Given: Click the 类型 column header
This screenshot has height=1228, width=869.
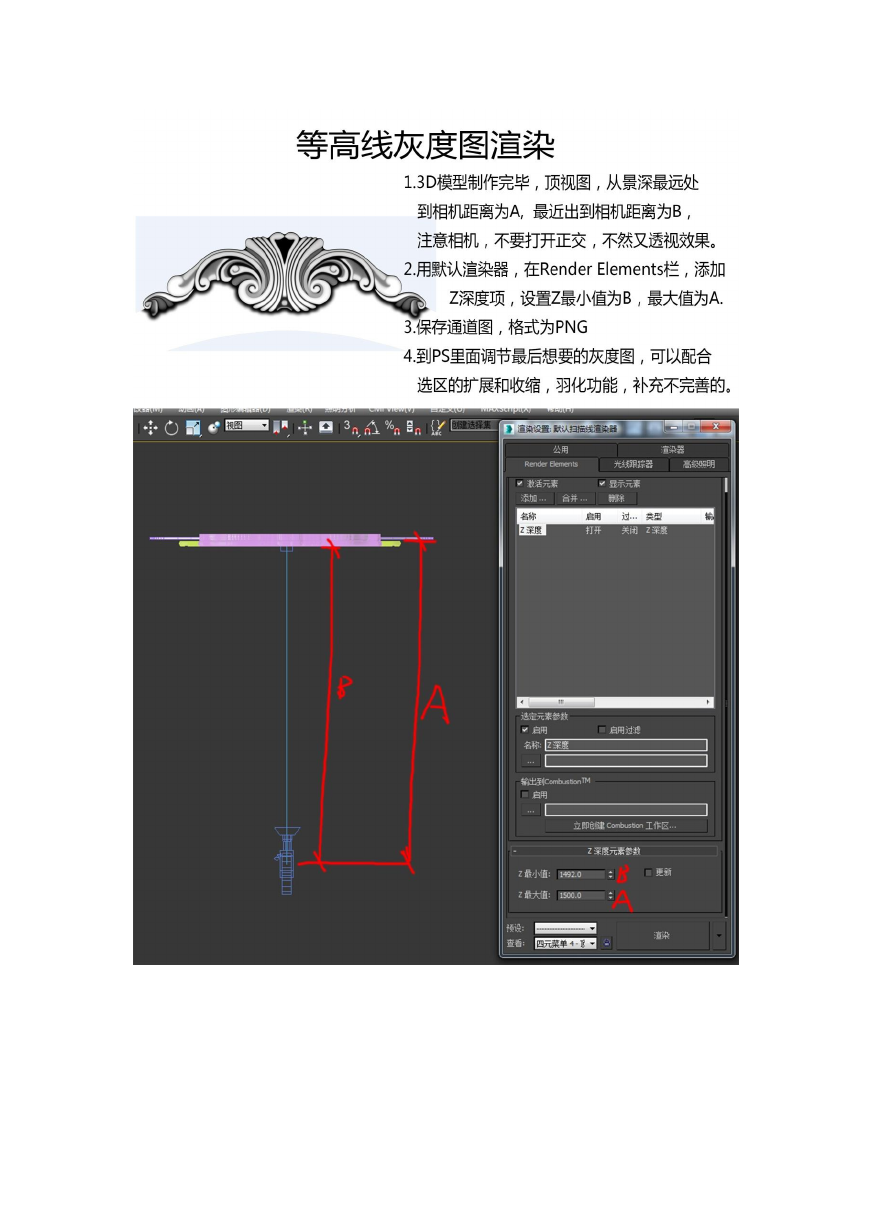Looking at the screenshot, I should 673,517.
